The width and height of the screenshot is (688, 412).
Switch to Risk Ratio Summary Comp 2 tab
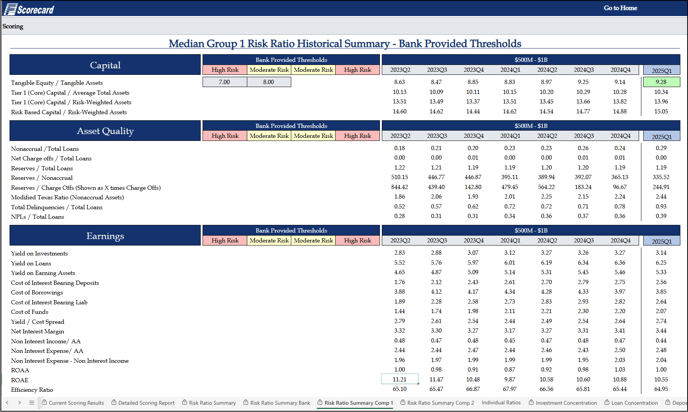pyautogui.click(x=437, y=403)
